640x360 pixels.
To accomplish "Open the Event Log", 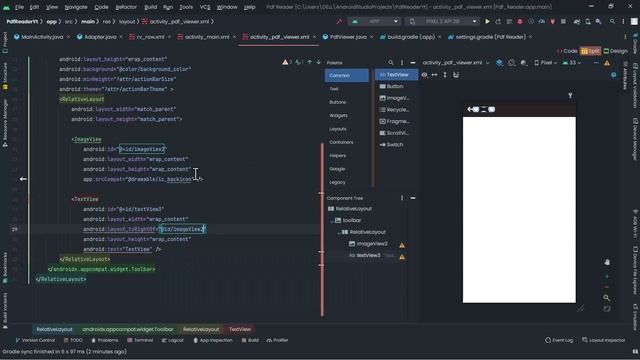I will [559, 340].
